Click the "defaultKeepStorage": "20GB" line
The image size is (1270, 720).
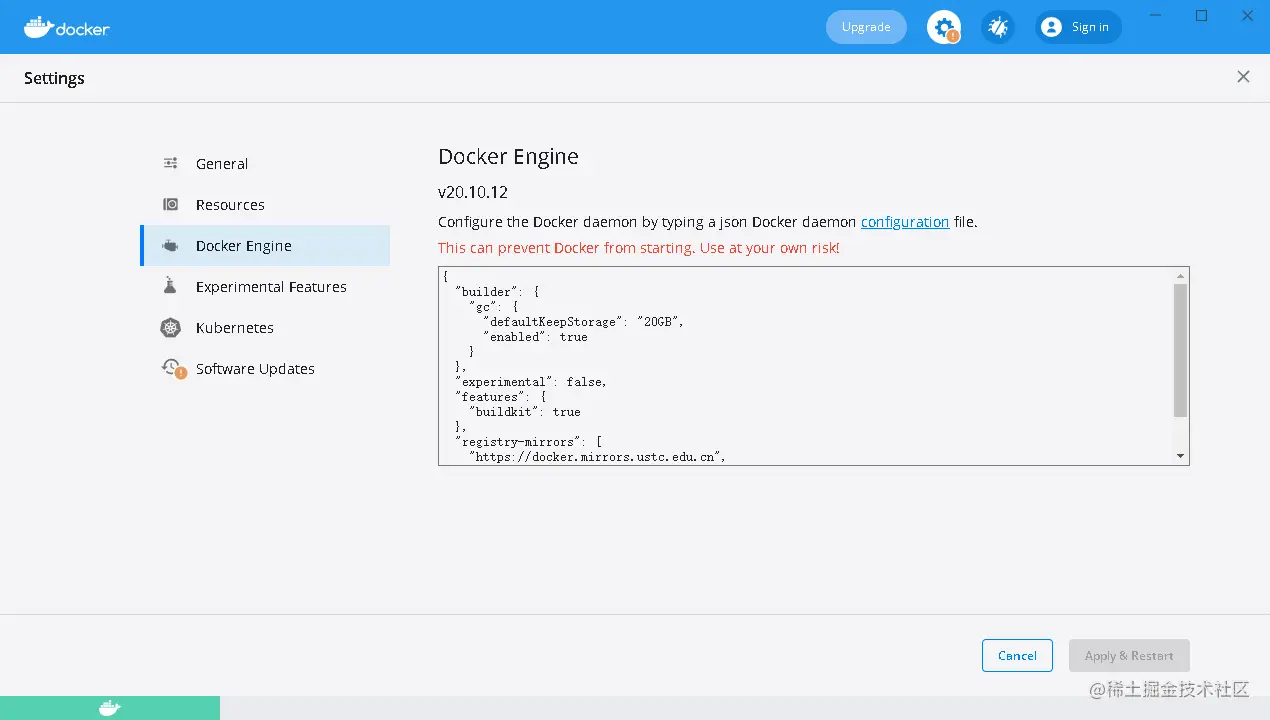(x=582, y=322)
